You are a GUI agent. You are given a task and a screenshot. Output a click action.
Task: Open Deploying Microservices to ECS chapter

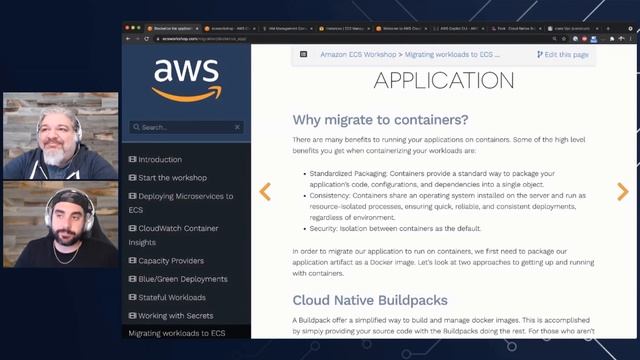181,203
